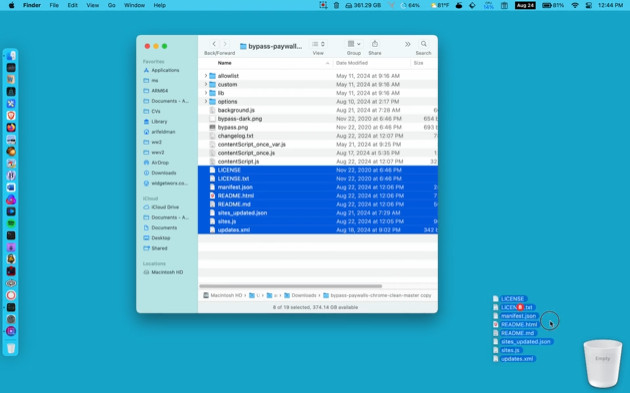630x393 pixels.
Task: Select changelog.txt in the file list
Action: click(x=317, y=136)
